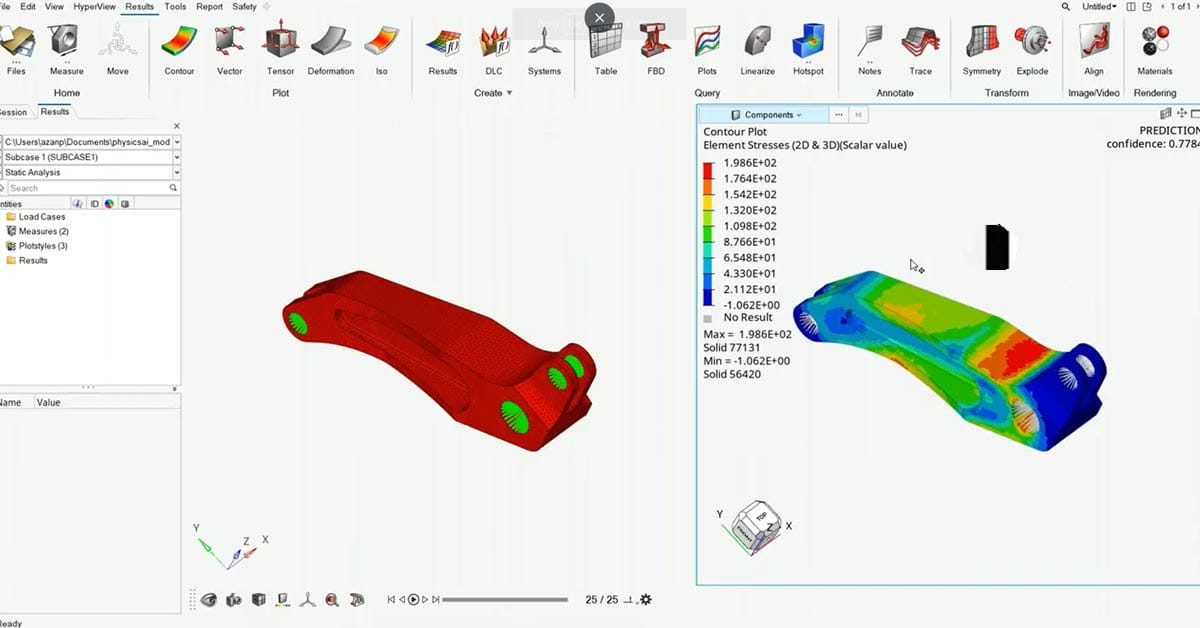Open the Vector plot tool
The width and height of the screenshot is (1200, 628).
(x=229, y=45)
